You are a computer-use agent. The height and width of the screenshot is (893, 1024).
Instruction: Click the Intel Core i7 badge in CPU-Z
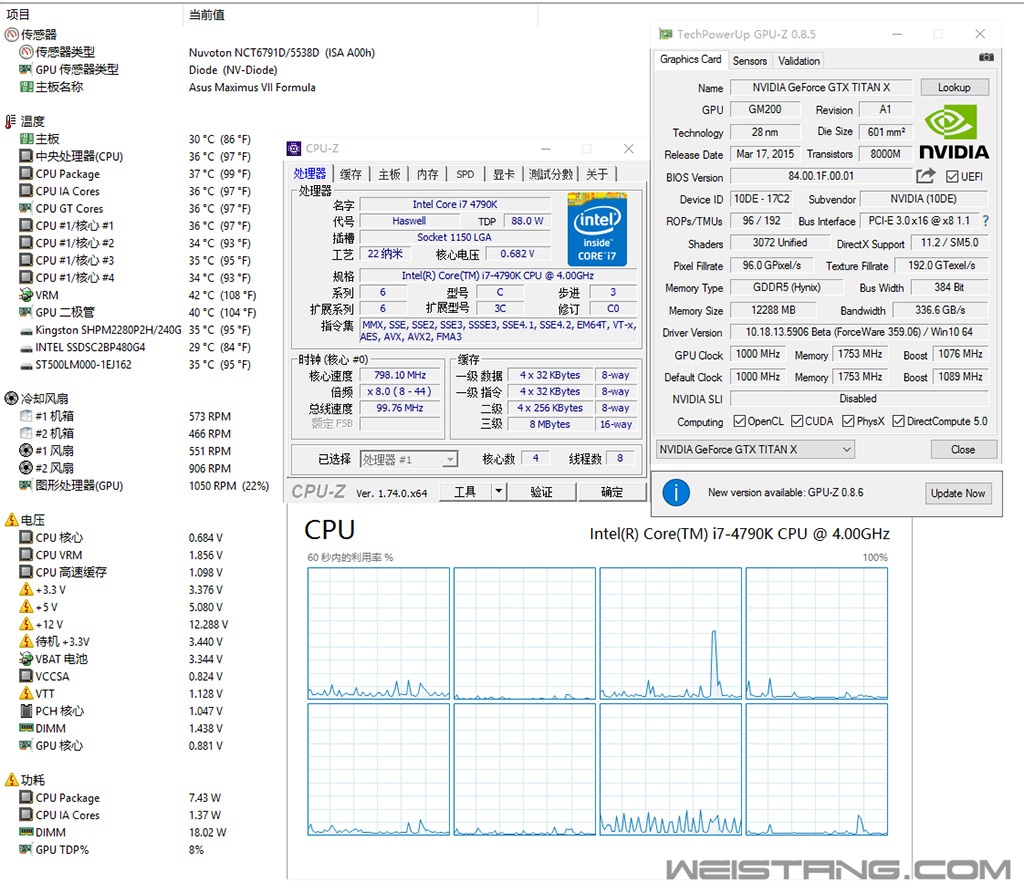(x=597, y=229)
